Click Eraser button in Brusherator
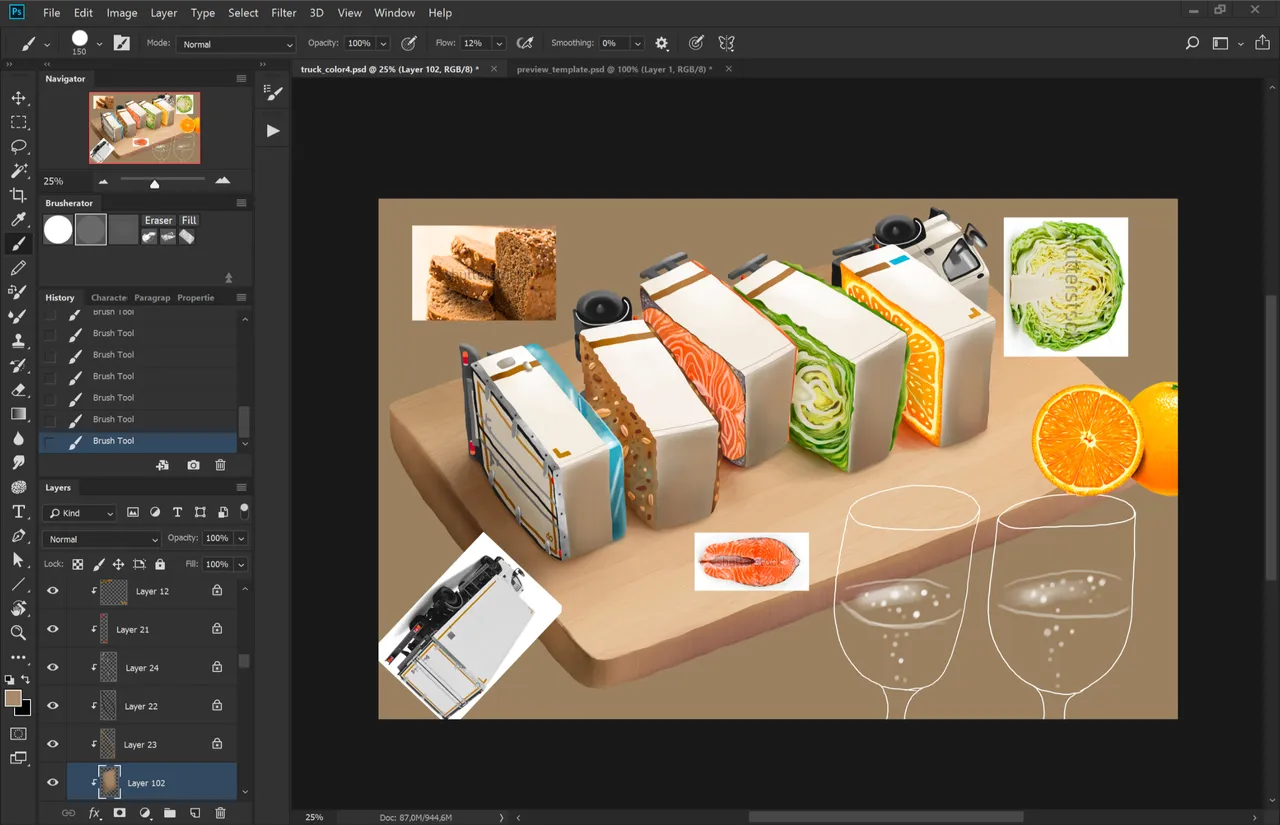This screenshot has height=825, width=1280. pos(159,220)
